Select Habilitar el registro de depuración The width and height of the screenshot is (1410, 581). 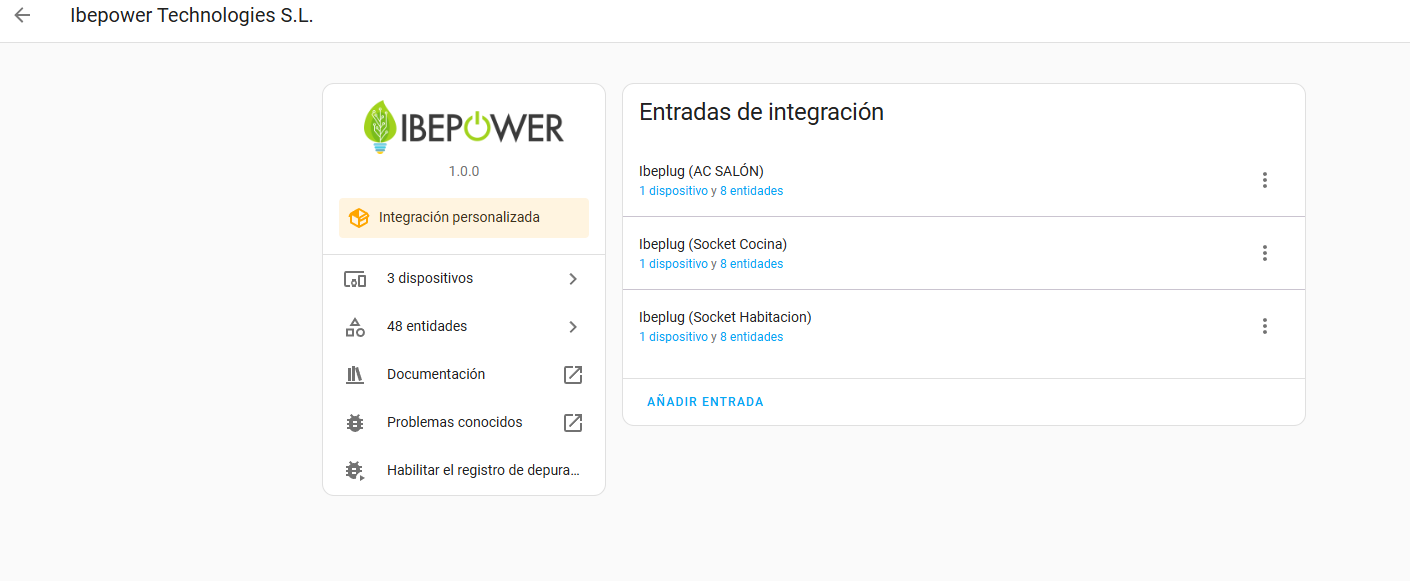click(464, 471)
